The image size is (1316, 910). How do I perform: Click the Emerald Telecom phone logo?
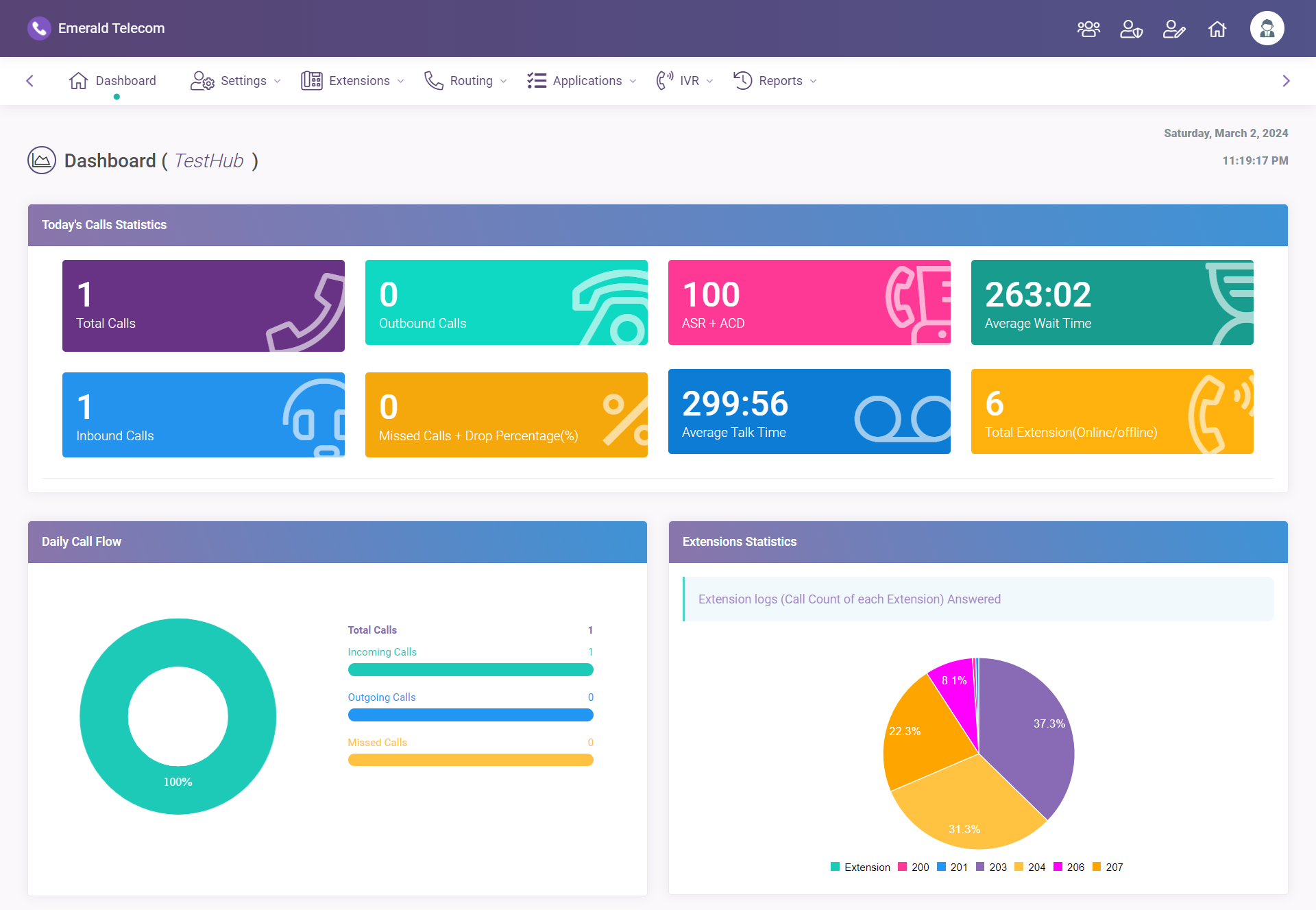(39, 28)
